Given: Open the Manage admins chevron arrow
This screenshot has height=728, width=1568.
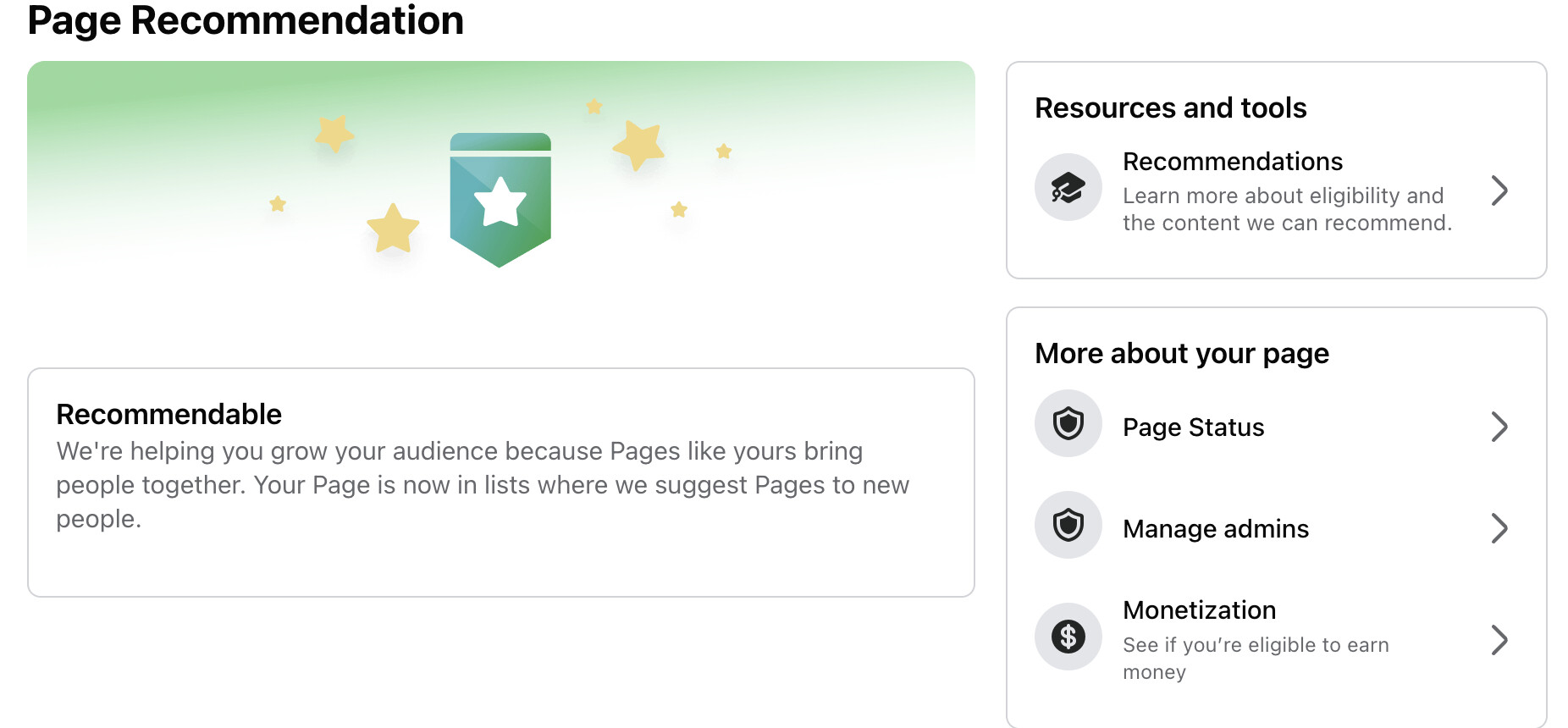Looking at the screenshot, I should pos(1499,528).
